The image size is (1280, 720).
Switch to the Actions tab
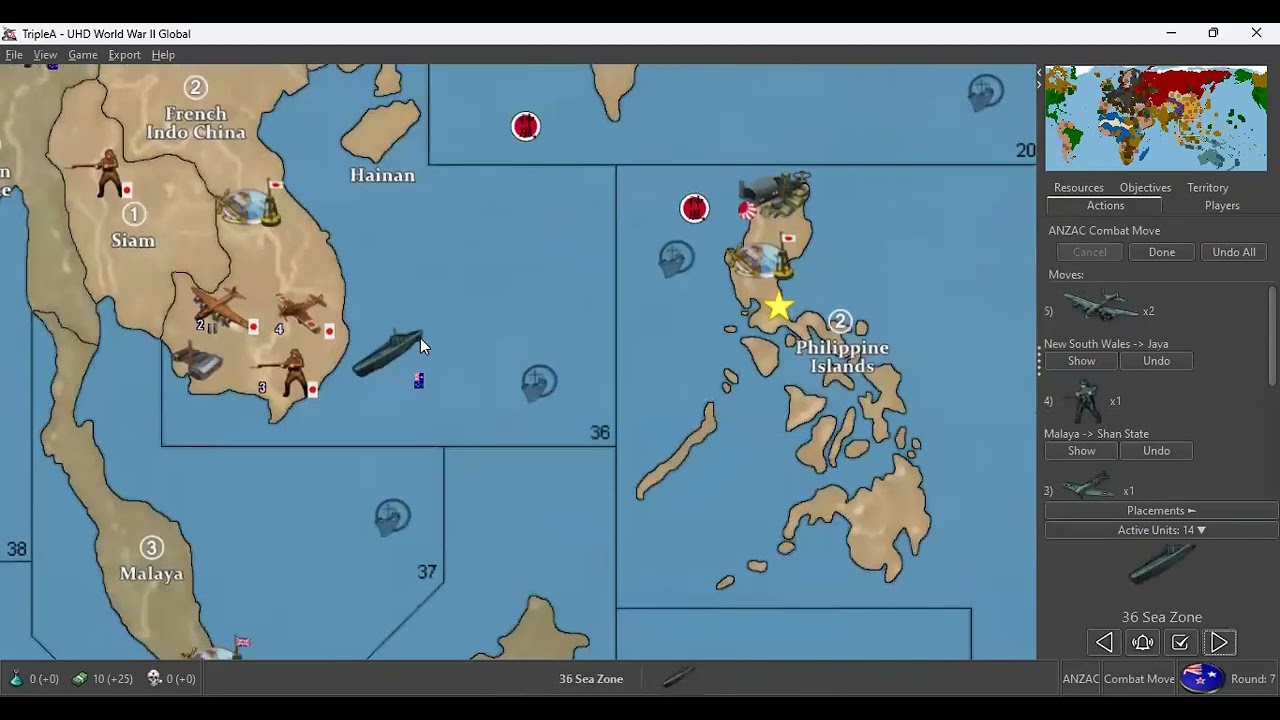1105,206
